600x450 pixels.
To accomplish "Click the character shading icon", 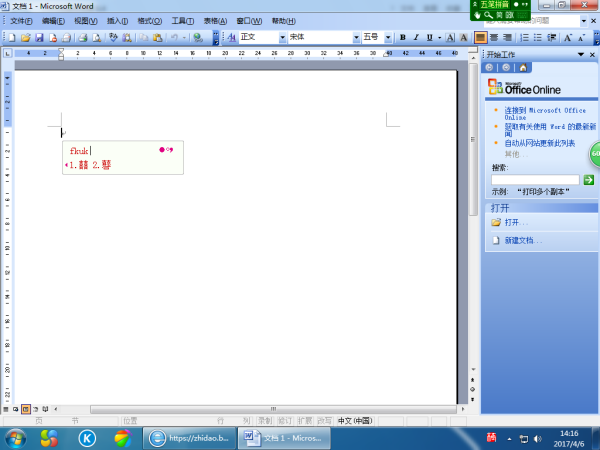I will 463,38.
